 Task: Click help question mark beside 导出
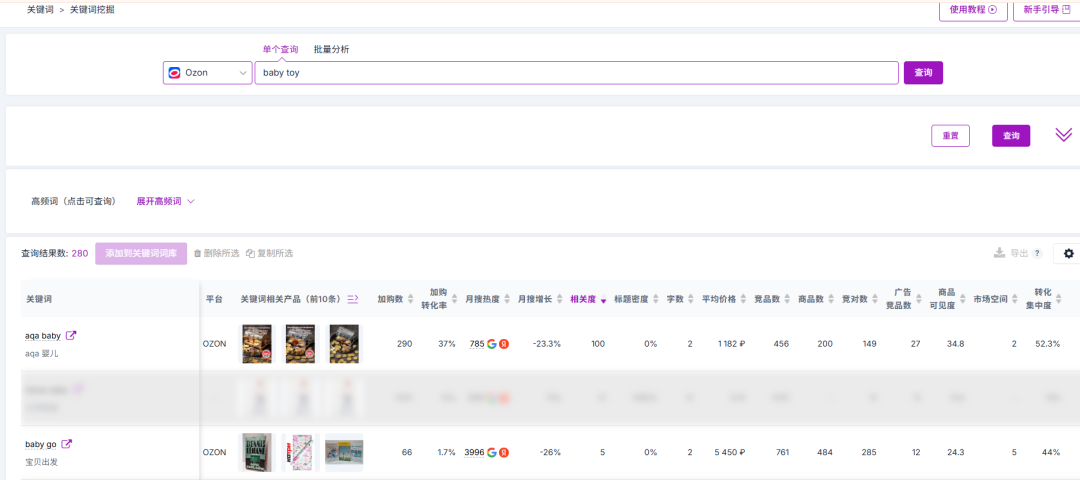(1037, 253)
